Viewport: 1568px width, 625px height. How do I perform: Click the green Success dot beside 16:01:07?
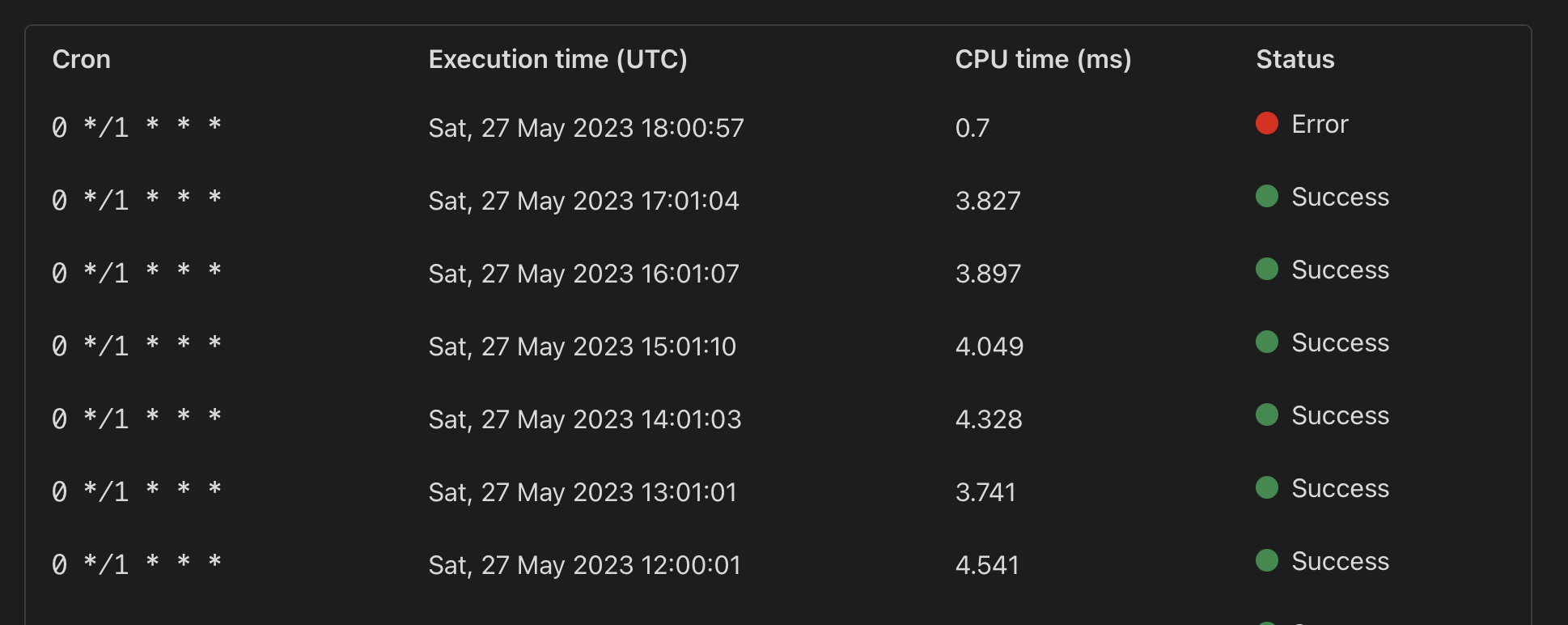pyautogui.click(x=1266, y=269)
